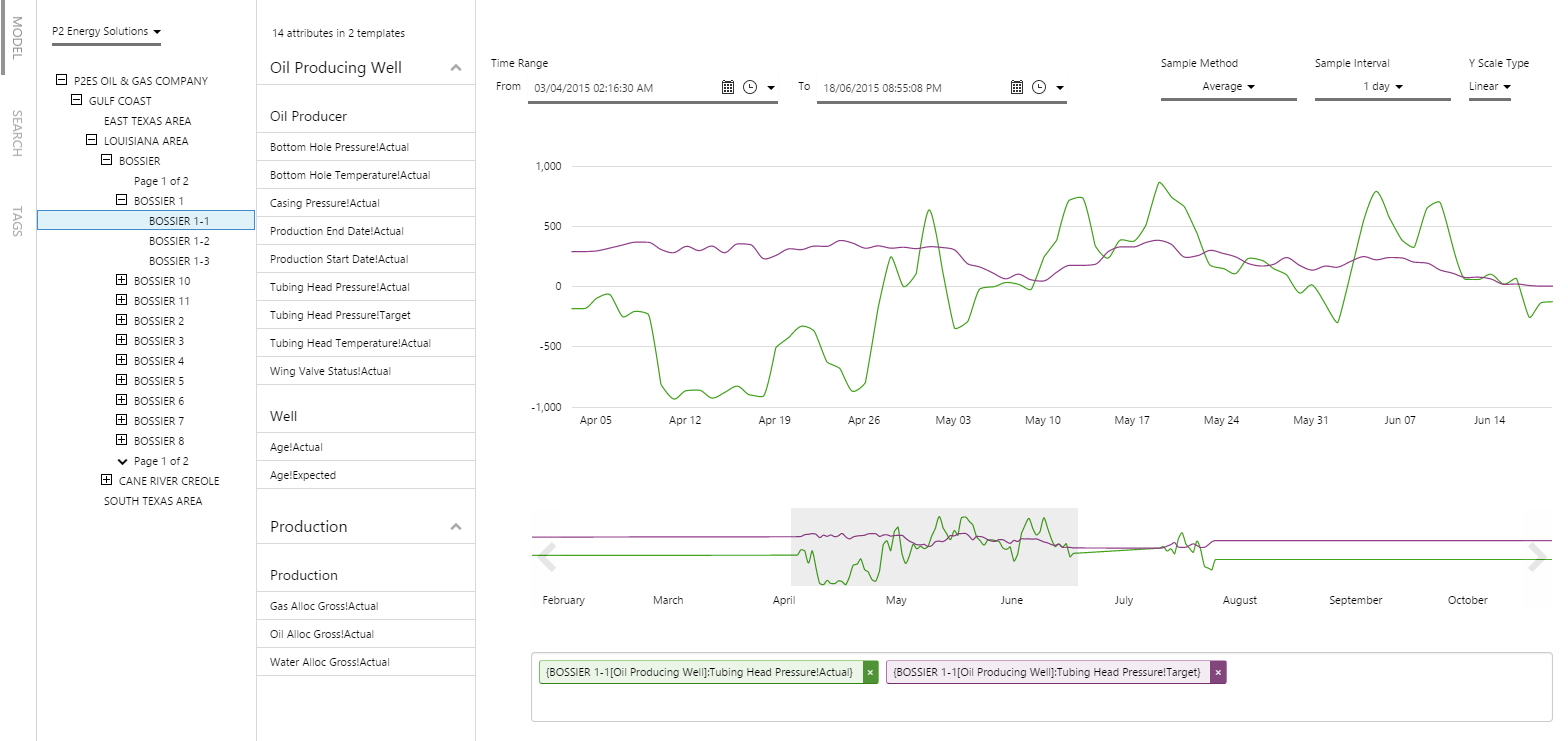Expand the BOSSIER 10 tree node
Screen dimensions: 1568x741
(x=122, y=281)
